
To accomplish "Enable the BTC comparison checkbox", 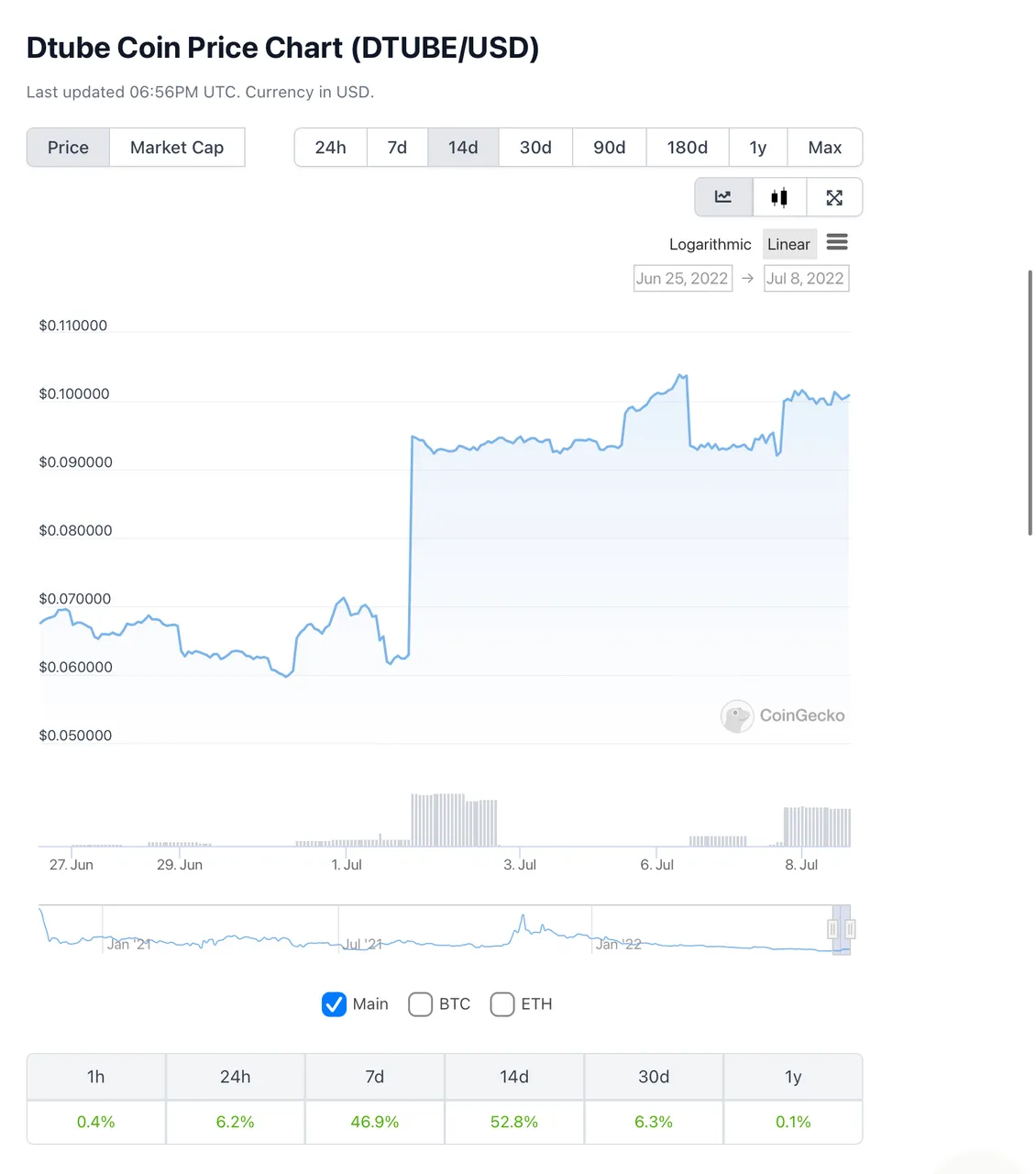I will pos(420,1004).
